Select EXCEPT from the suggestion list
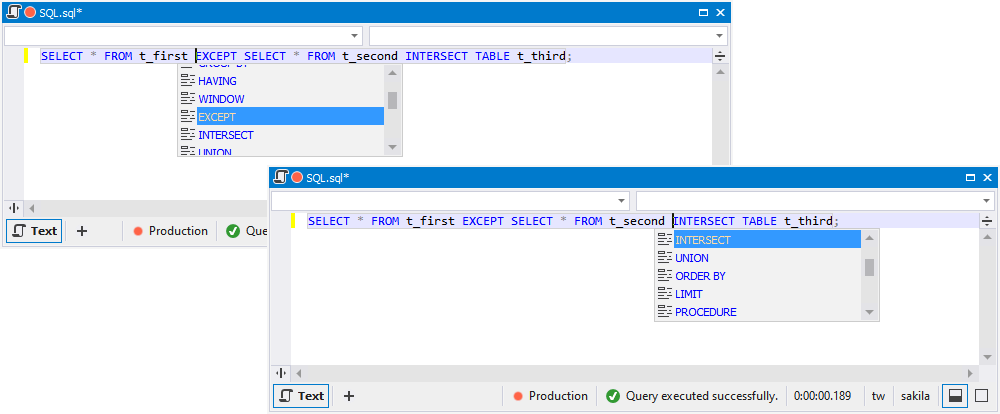The height and width of the screenshot is (414, 1000). pyautogui.click(x=290, y=117)
